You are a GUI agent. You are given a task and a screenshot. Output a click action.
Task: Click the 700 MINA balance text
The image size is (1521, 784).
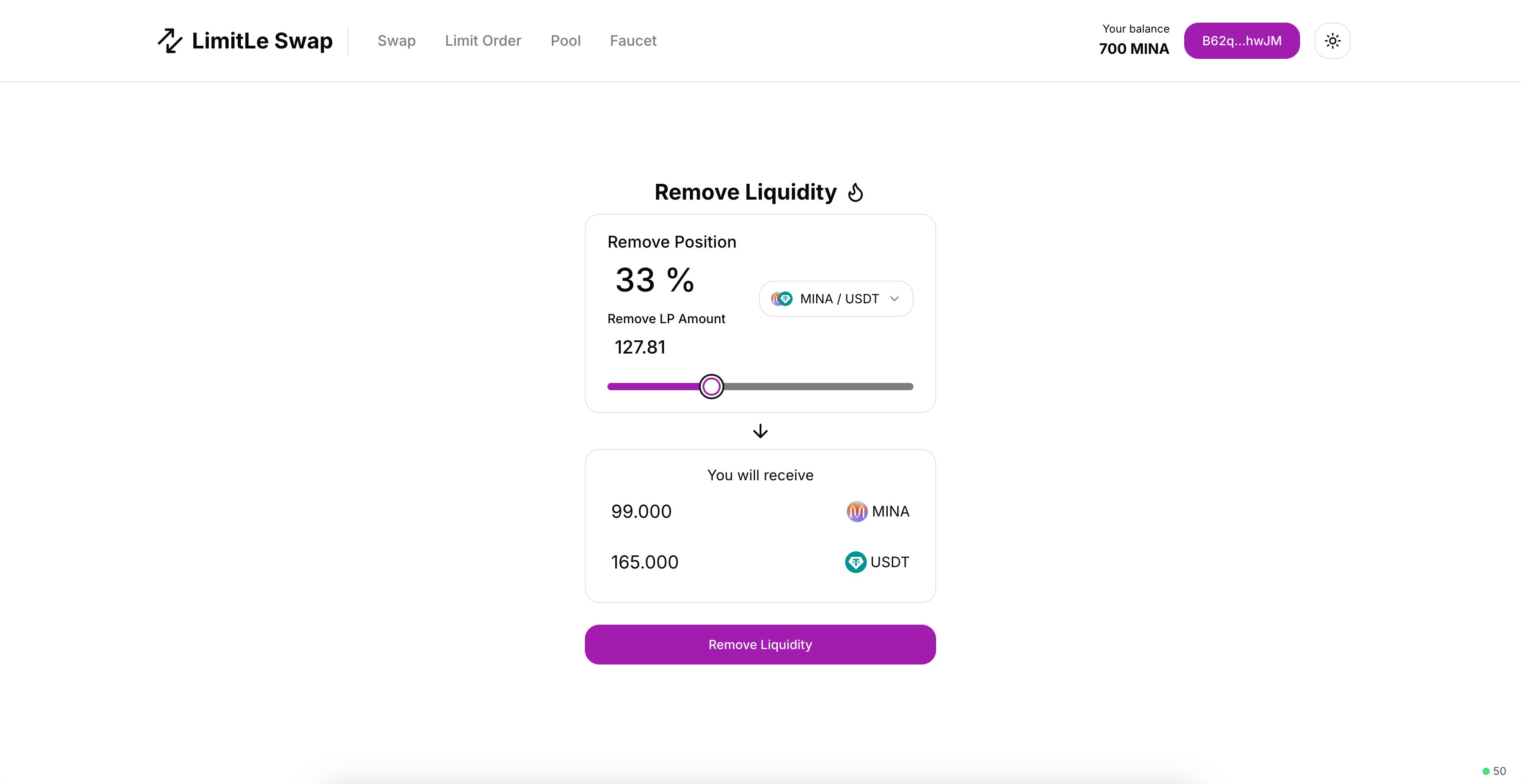pyautogui.click(x=1134, y=49)
